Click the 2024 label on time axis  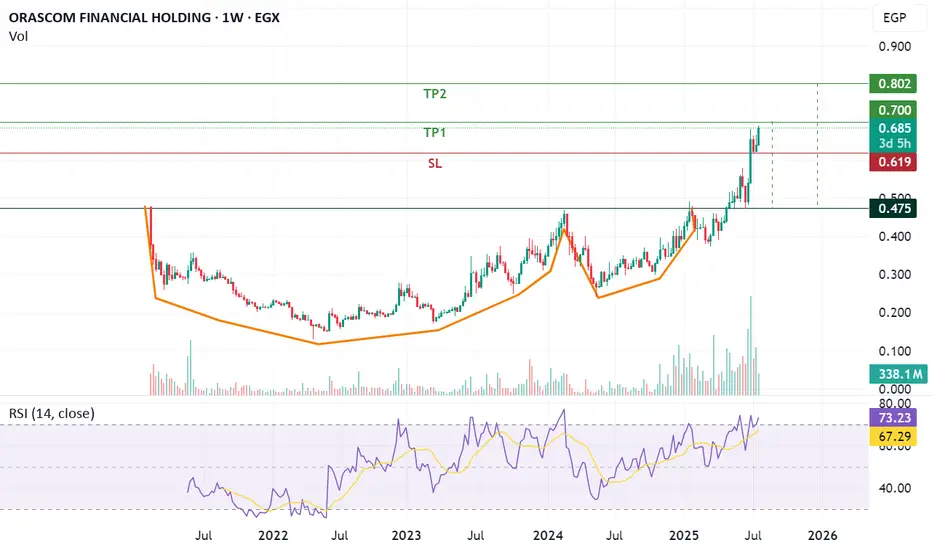point(547,536)
